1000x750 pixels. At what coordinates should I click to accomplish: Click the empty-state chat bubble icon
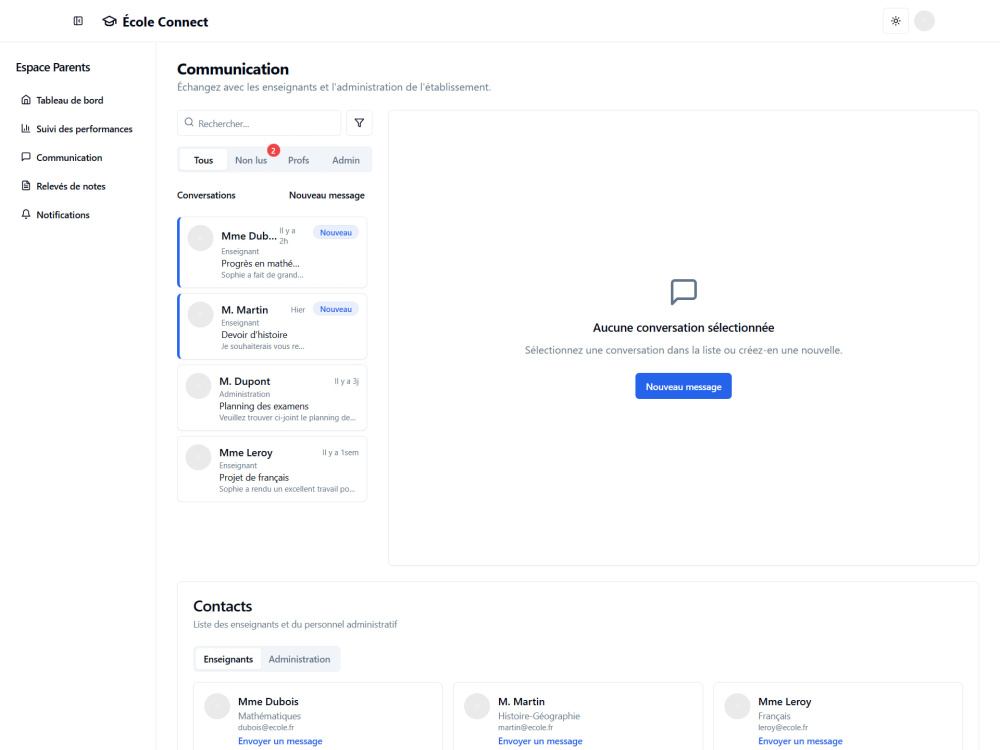[x=683, y=292]
